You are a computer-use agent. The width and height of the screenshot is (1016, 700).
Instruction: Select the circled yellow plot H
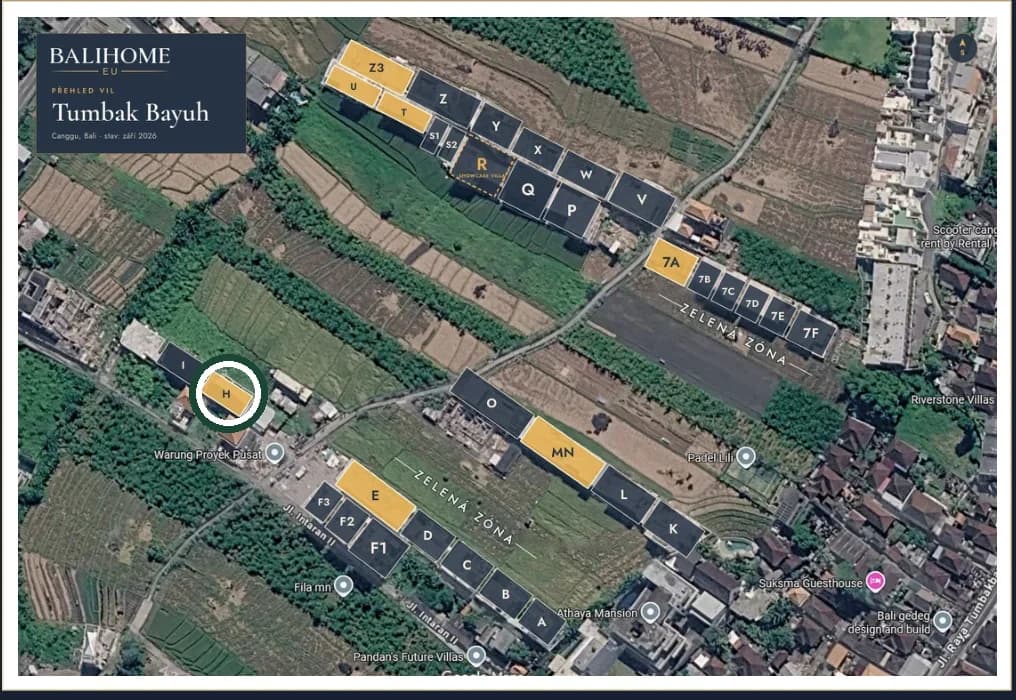[227, 393]
